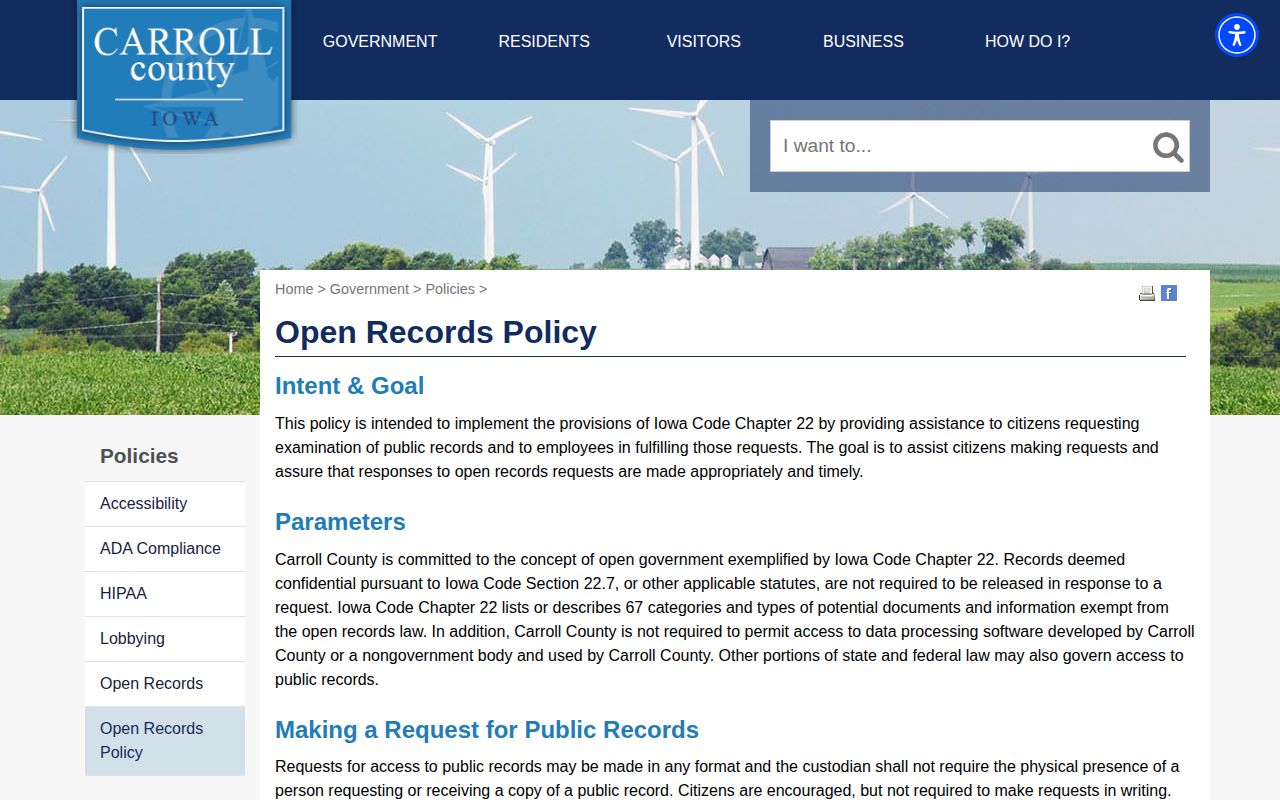Click Making a Request for Public Records heading
Screen dimensions: 1280x800
point(487,730)
